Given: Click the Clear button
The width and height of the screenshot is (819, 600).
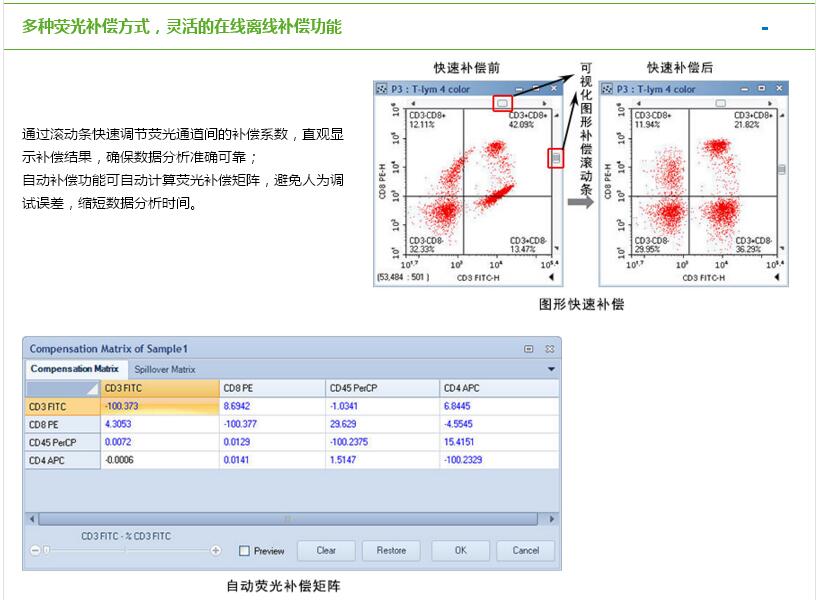Looking at the screenshot, I should point(326,550).
